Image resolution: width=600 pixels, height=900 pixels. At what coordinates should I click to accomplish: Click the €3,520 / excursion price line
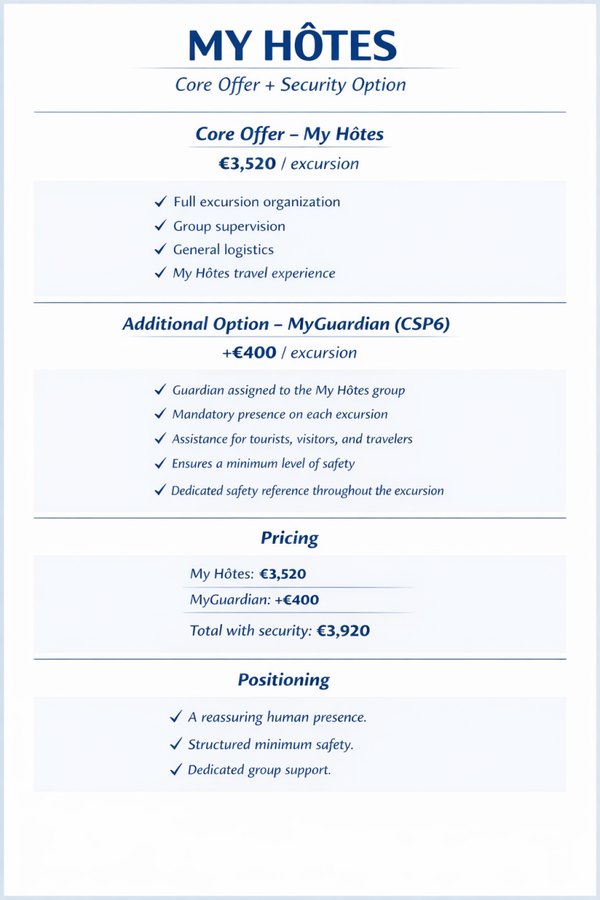[289, 164]
